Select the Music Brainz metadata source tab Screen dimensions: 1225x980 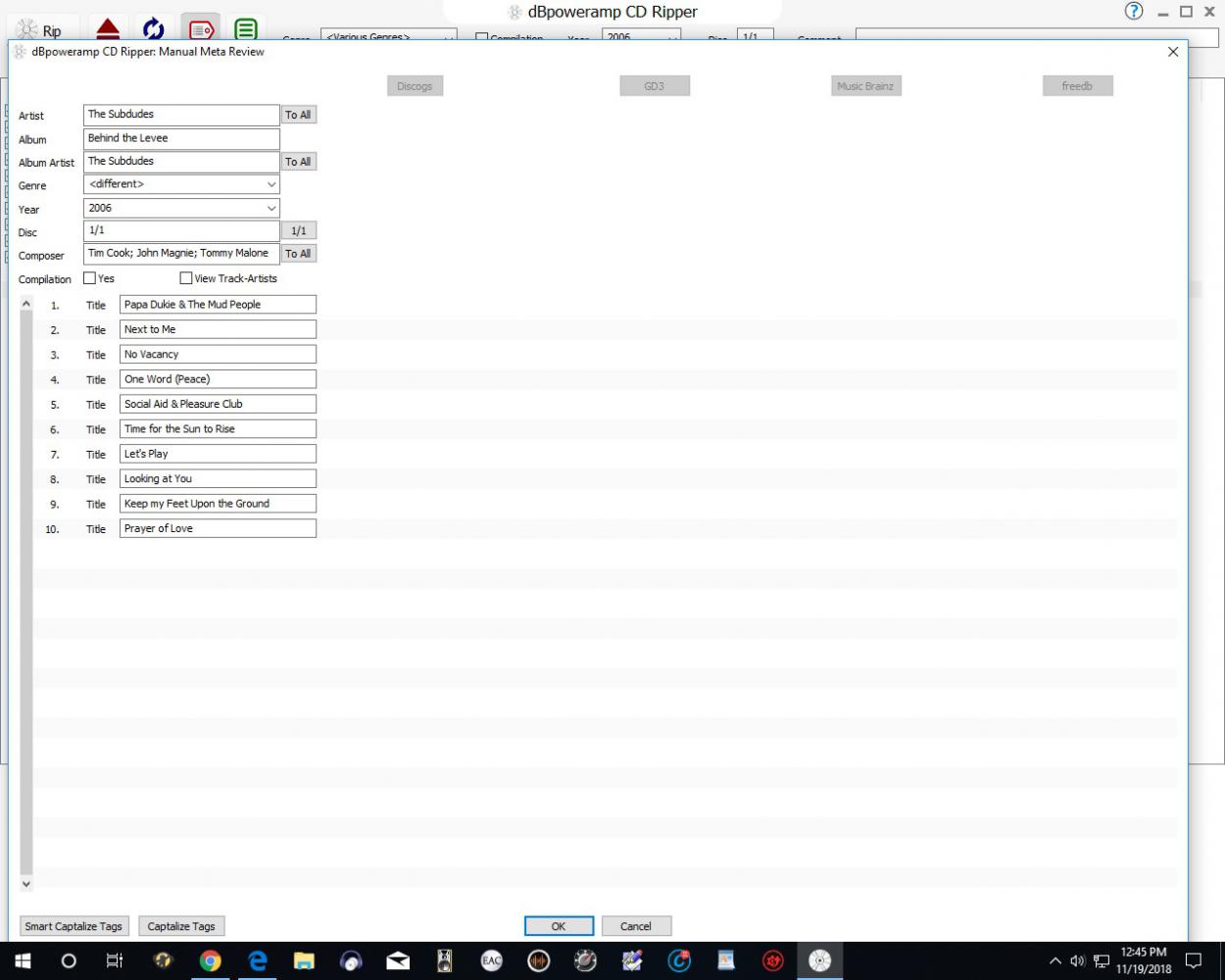coord(865,86)
